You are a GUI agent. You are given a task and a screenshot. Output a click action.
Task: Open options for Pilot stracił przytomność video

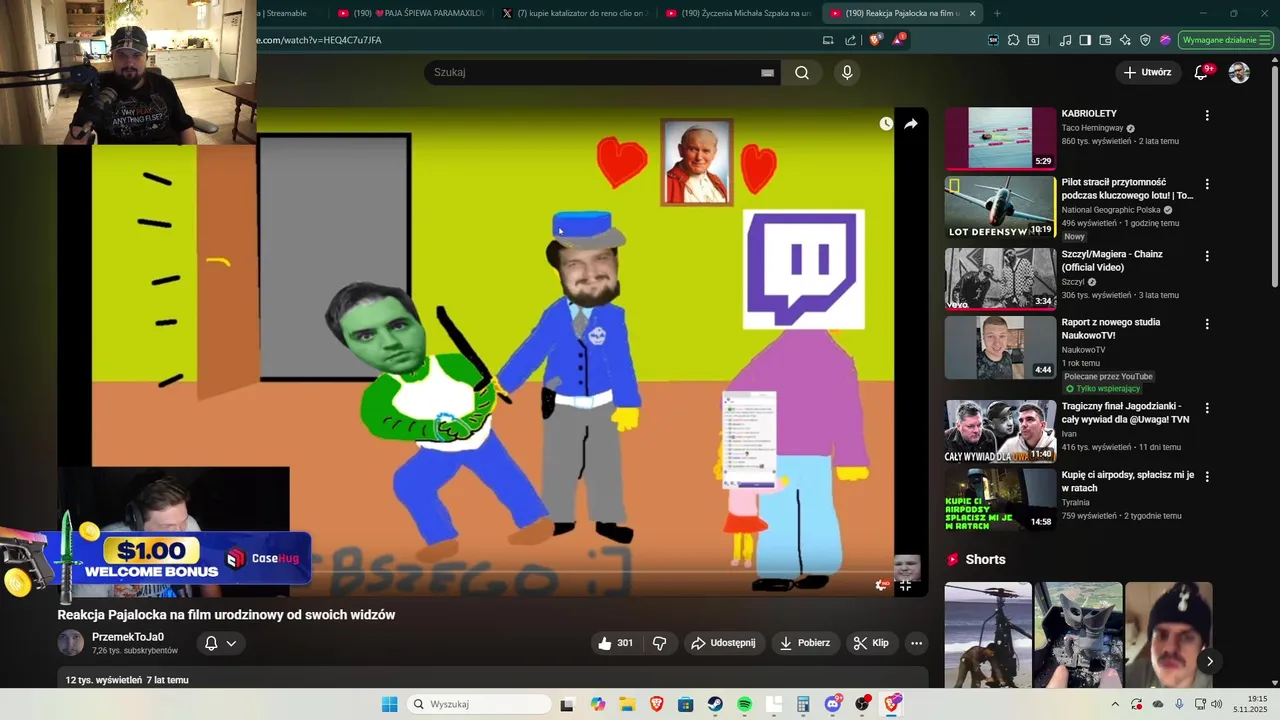(x=1207, y=184)
